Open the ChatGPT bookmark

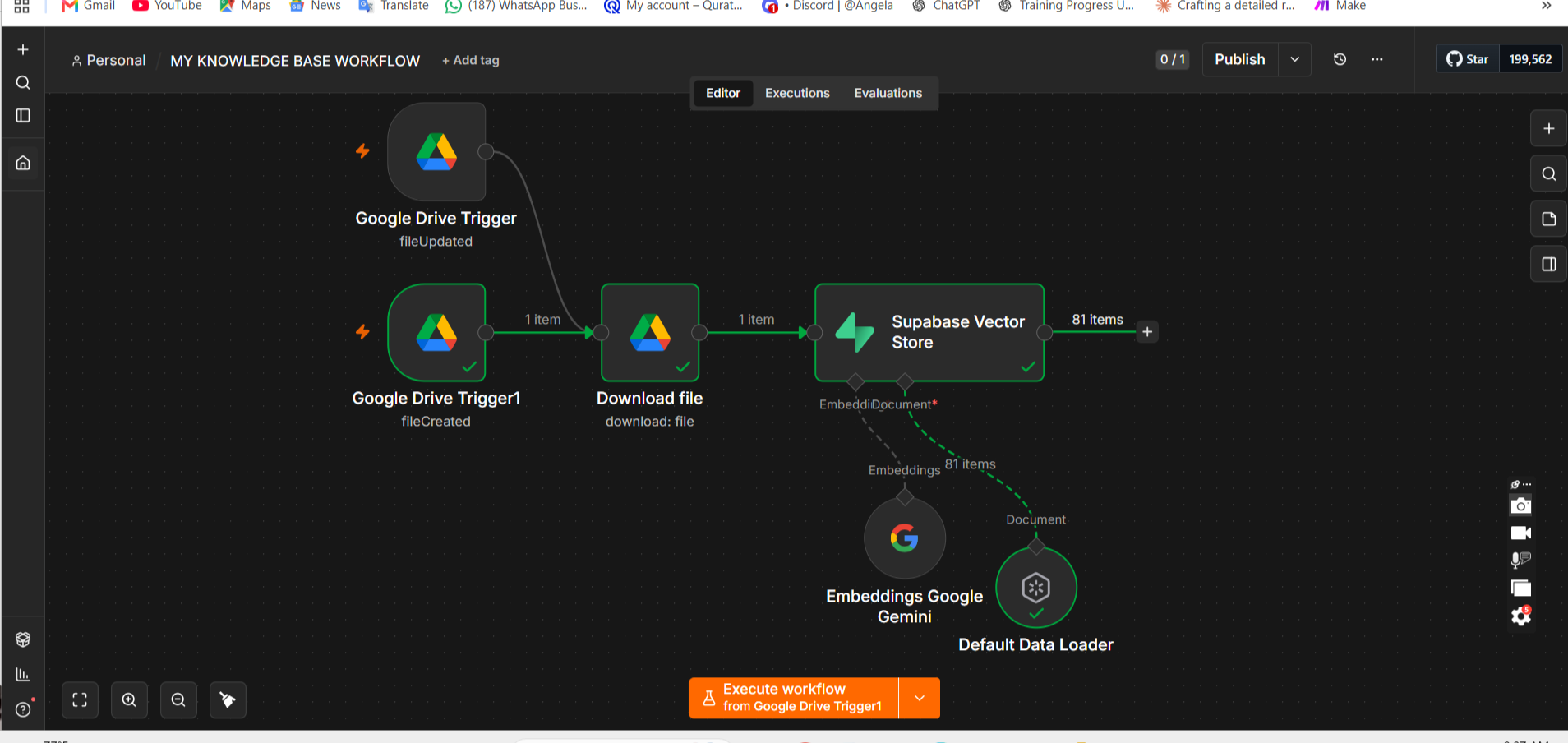point(946,6)
